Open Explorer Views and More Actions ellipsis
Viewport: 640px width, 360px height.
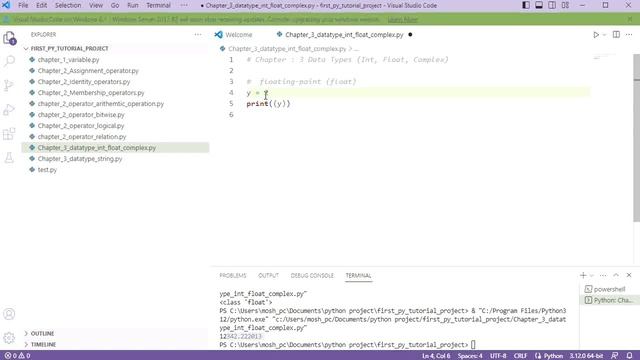tap(198, 35)
